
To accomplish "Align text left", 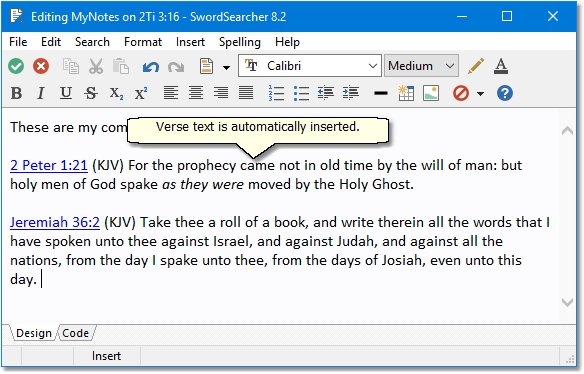I will click(x=171, y=93).
